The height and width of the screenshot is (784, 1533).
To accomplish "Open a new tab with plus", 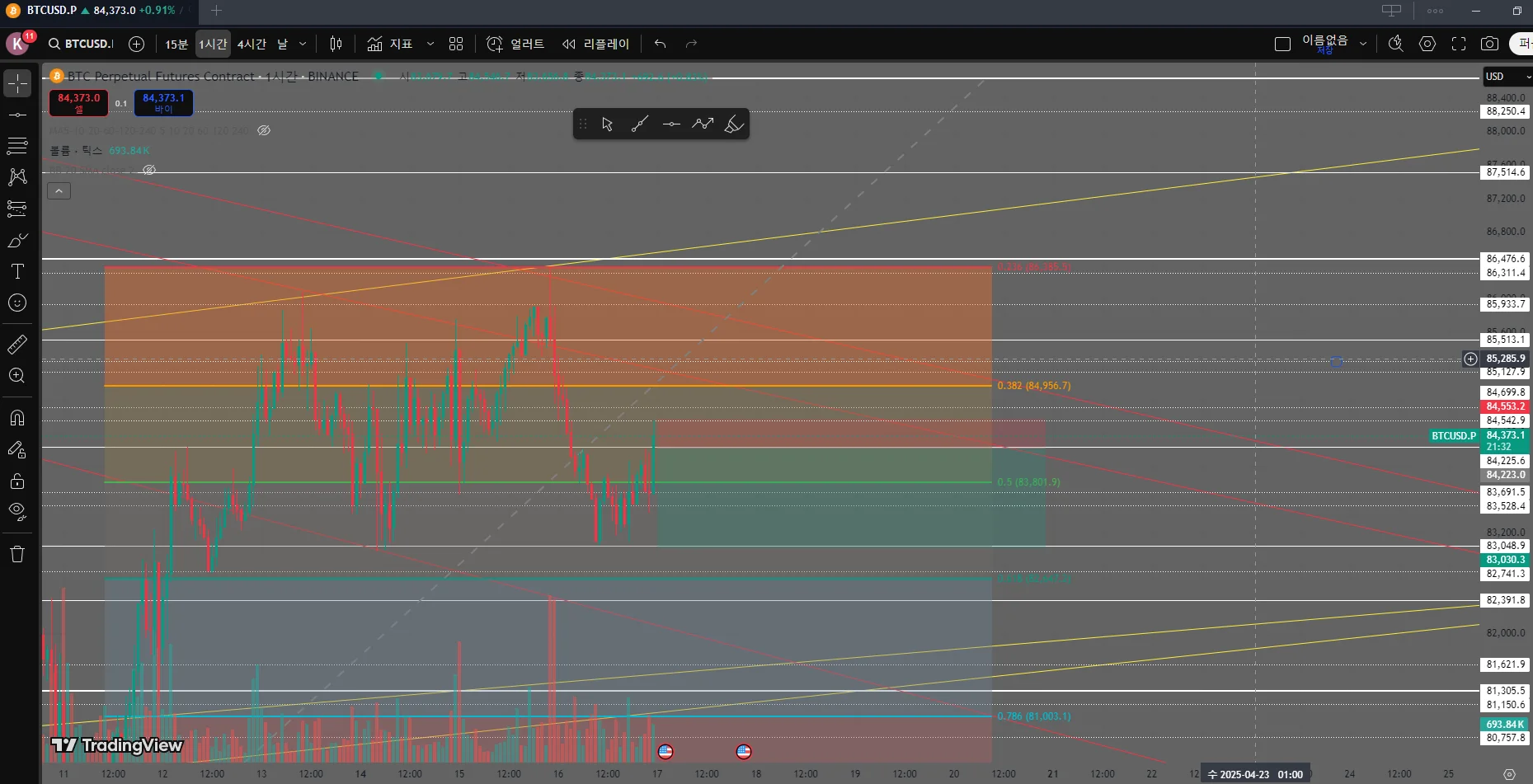I will click(x=216, y=11).
